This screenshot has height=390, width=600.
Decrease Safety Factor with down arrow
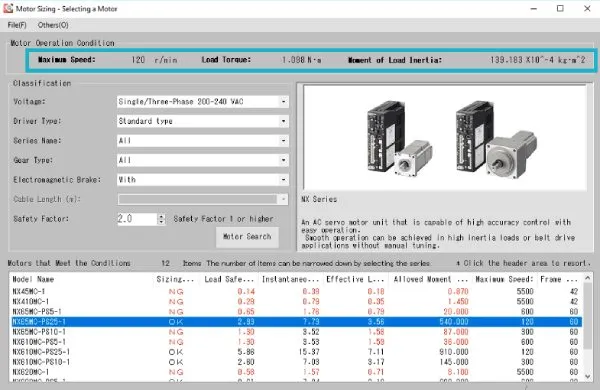(x=161, y=222)
